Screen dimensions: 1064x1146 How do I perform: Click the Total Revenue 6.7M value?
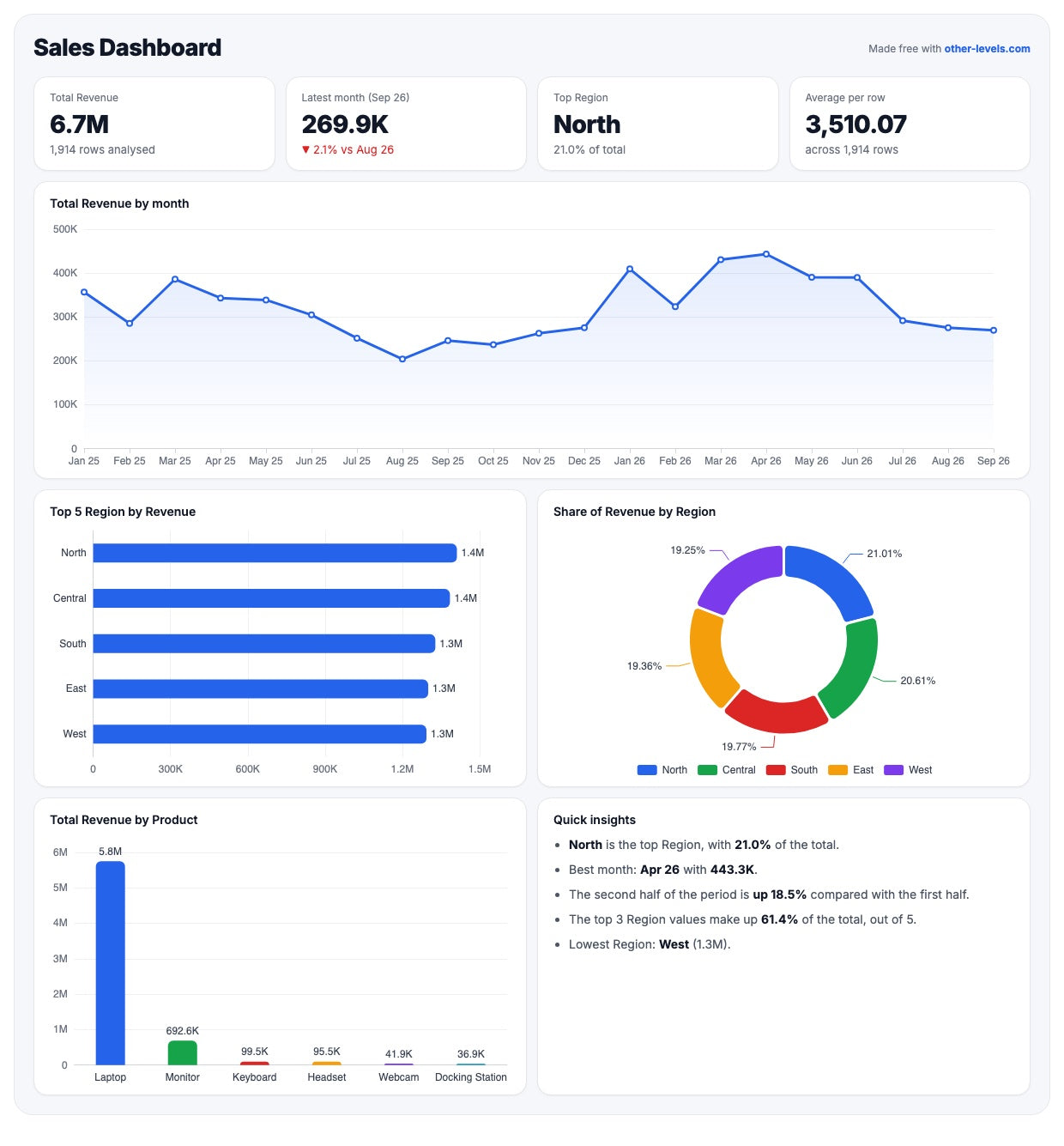(79, 124)
